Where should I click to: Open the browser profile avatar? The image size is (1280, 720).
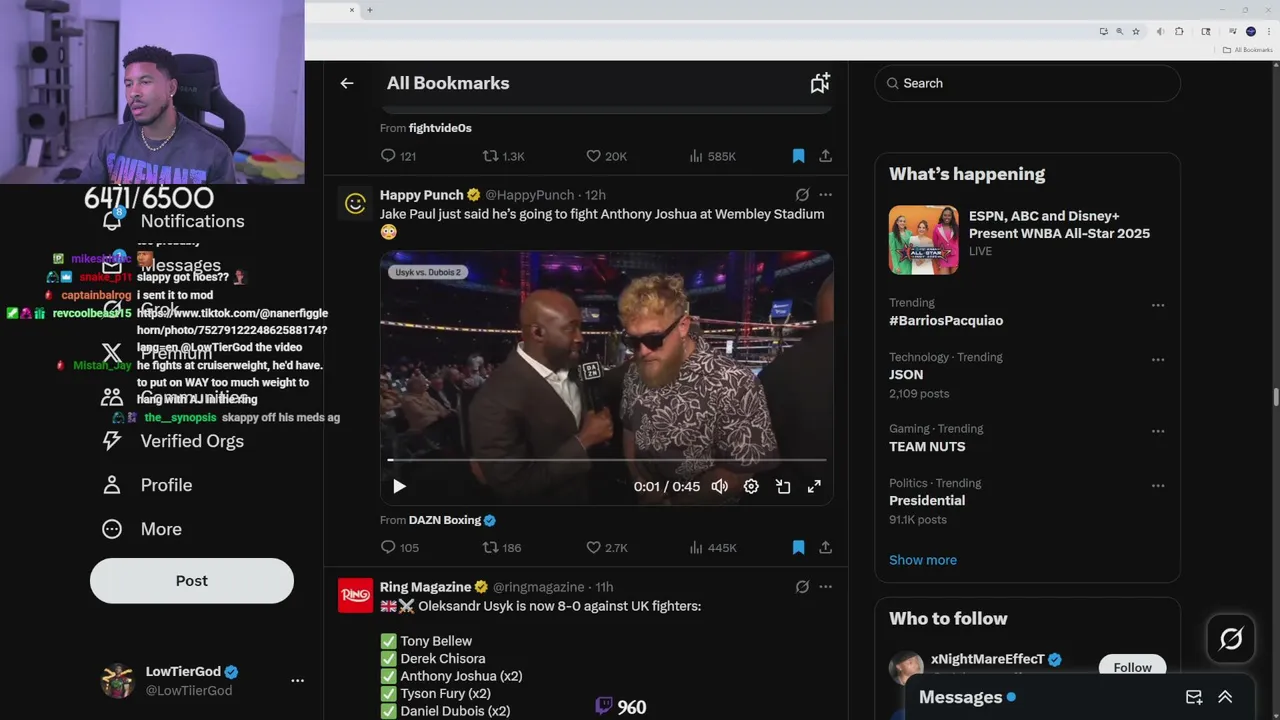tap(1250, 32)
